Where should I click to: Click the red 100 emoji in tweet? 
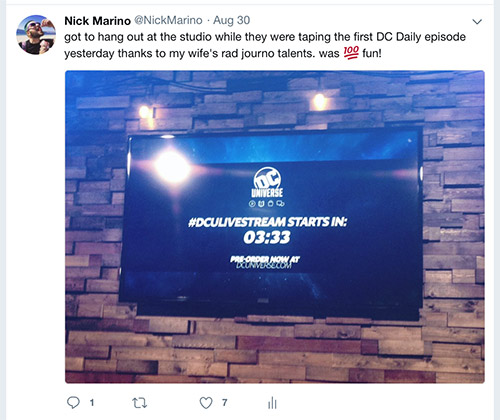click(351, 53)
